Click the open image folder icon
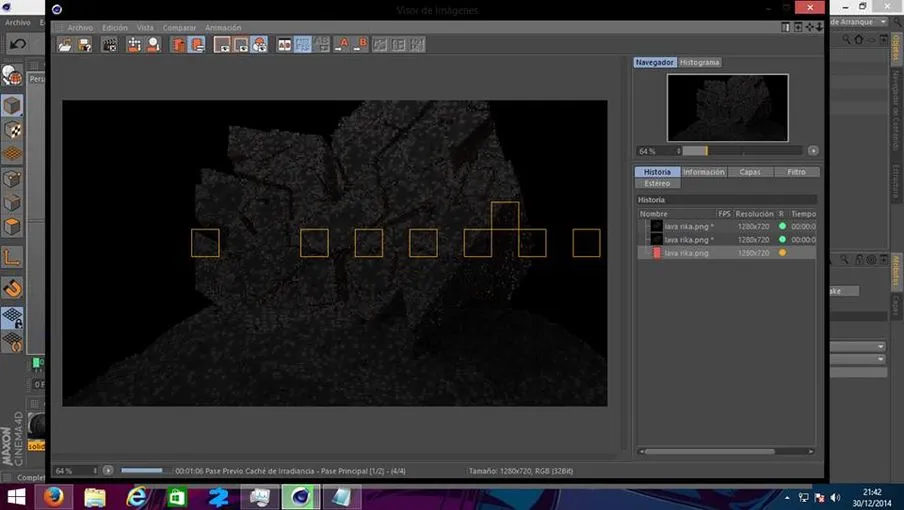The height and width of the screenshot is (510, 904). pos(65,45)
